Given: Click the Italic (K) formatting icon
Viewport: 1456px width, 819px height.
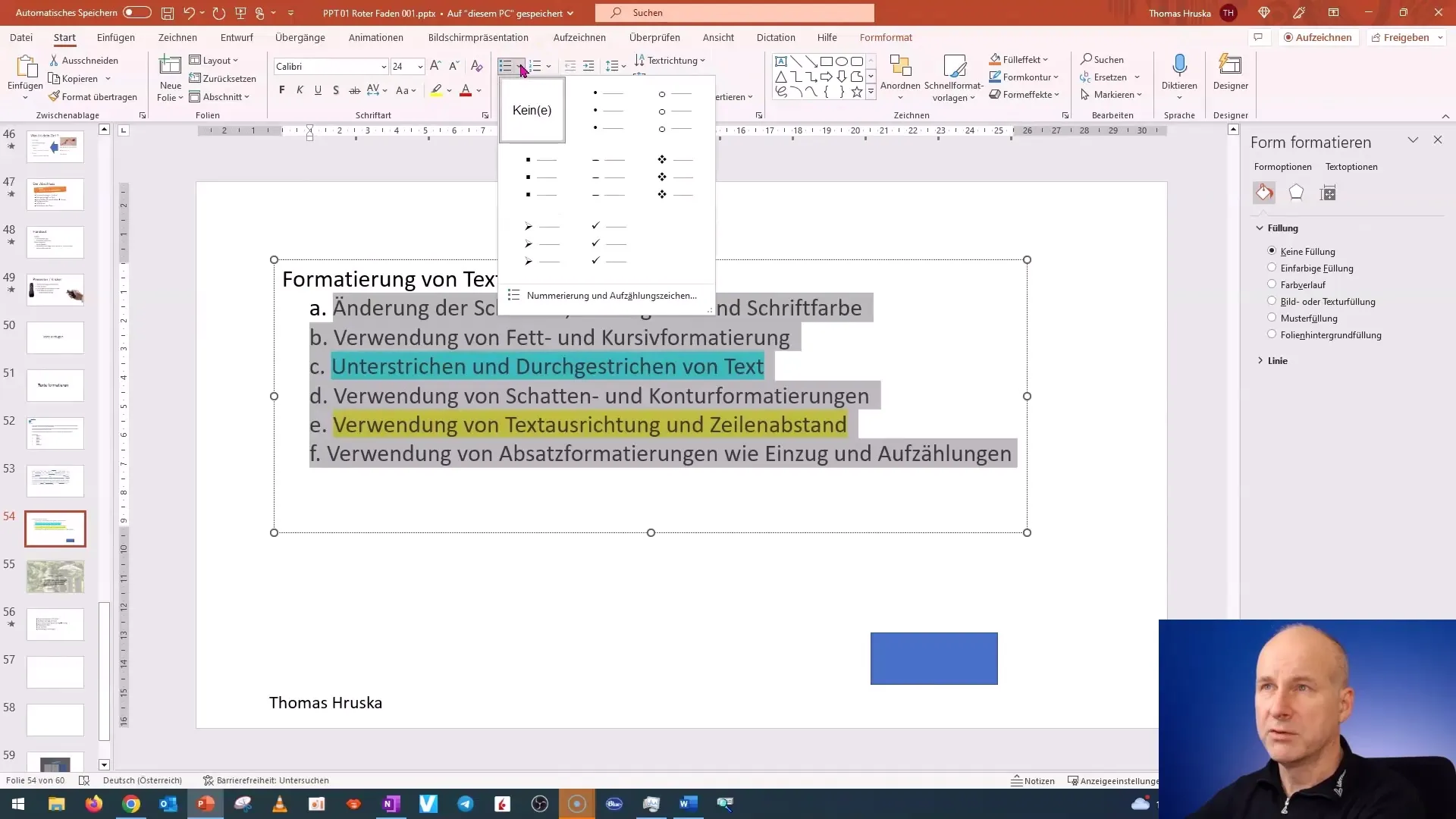Looking at the screenshot, I should [300, 90].
